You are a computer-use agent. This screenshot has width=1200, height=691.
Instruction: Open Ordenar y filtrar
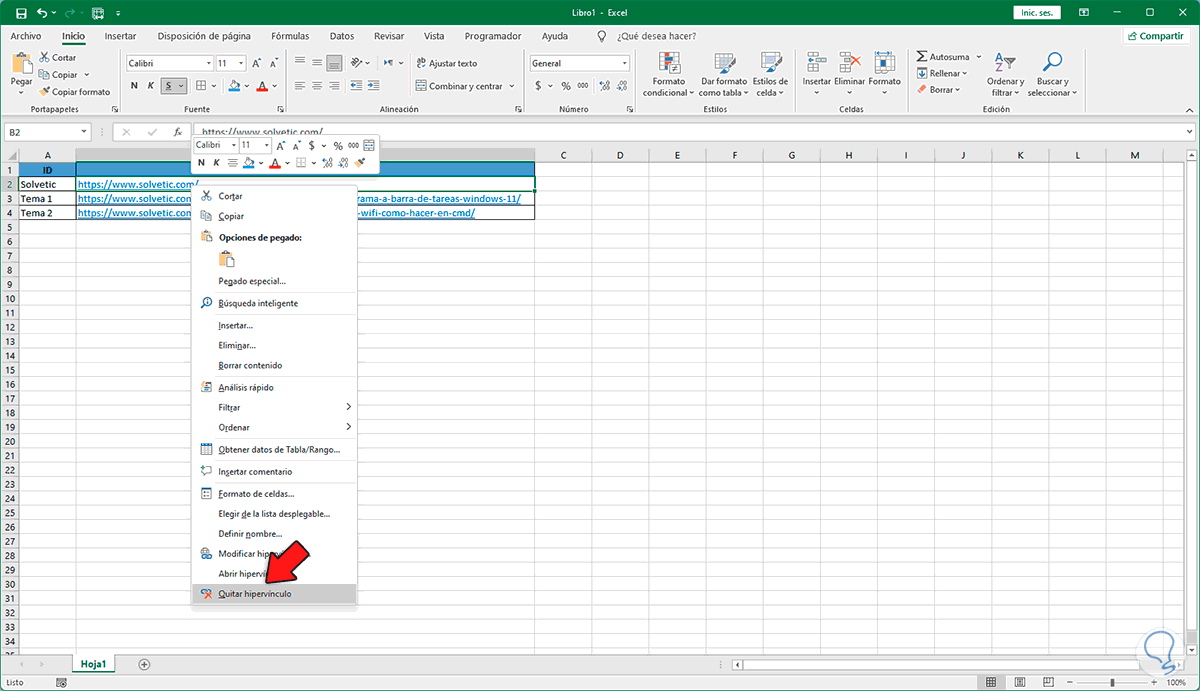(x=1005, y=75)
